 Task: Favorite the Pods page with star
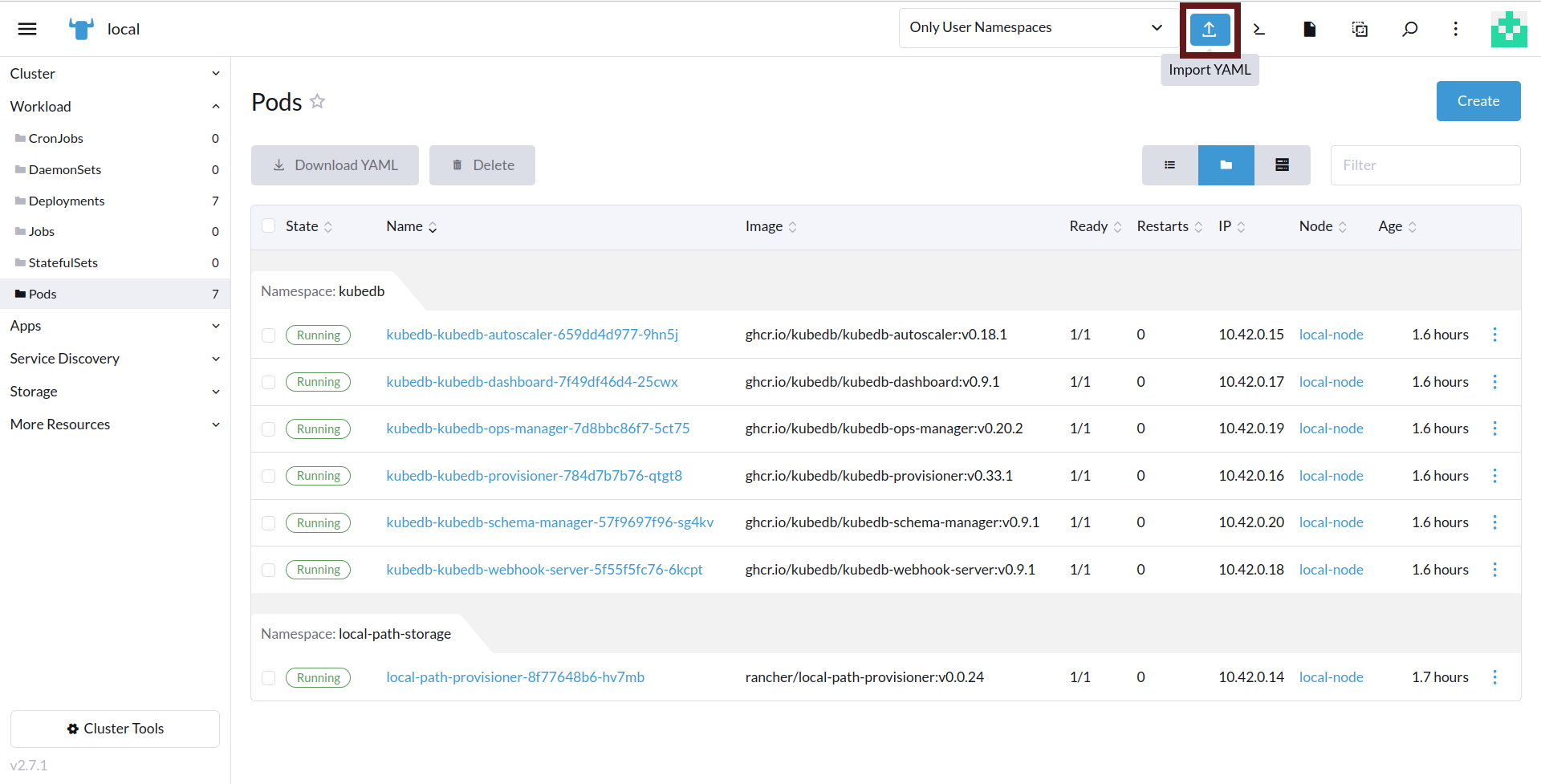(x=318, y=101)
